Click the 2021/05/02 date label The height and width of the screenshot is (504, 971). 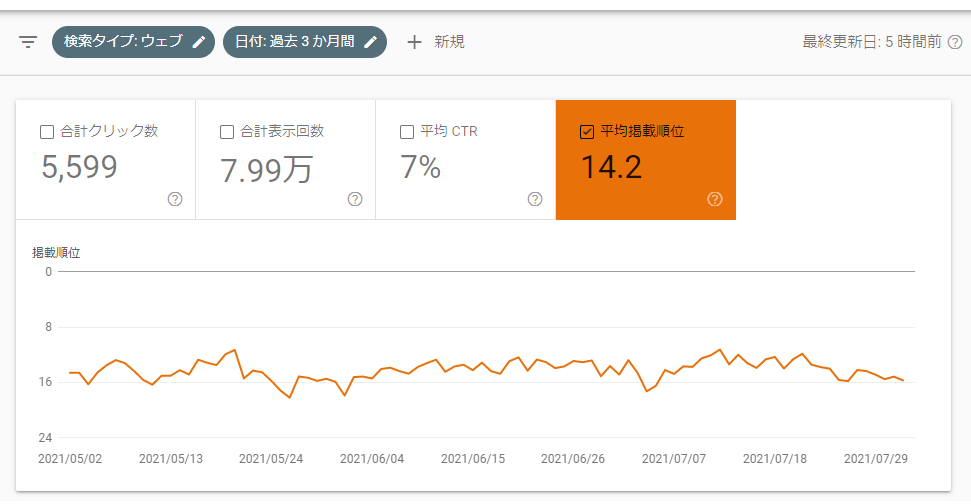pyautogui.click(x=70, y=459)
